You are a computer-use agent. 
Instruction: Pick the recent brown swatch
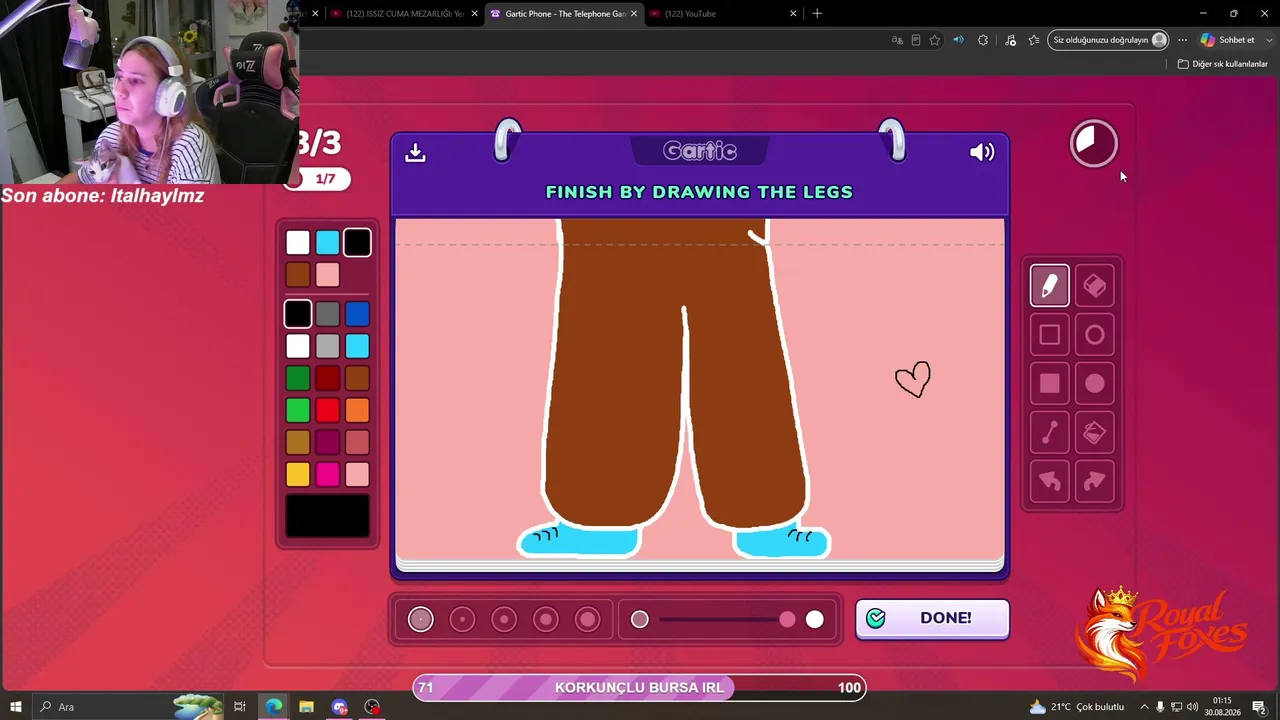click(298, 274)
